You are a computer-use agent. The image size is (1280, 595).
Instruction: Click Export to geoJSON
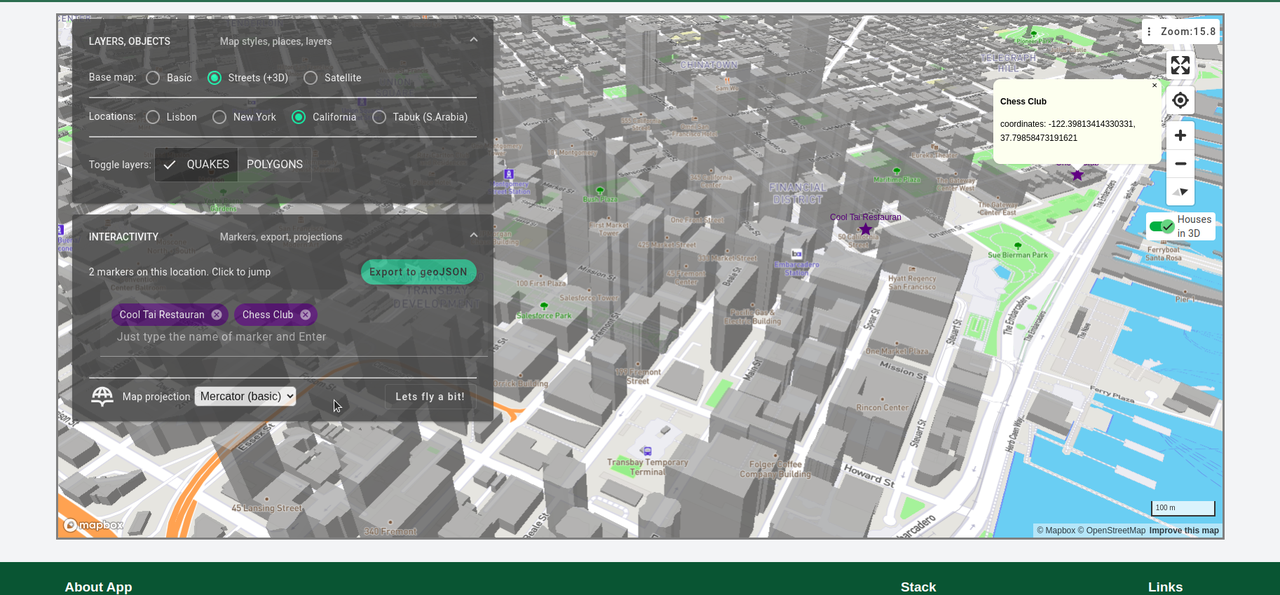click(417, 271)
